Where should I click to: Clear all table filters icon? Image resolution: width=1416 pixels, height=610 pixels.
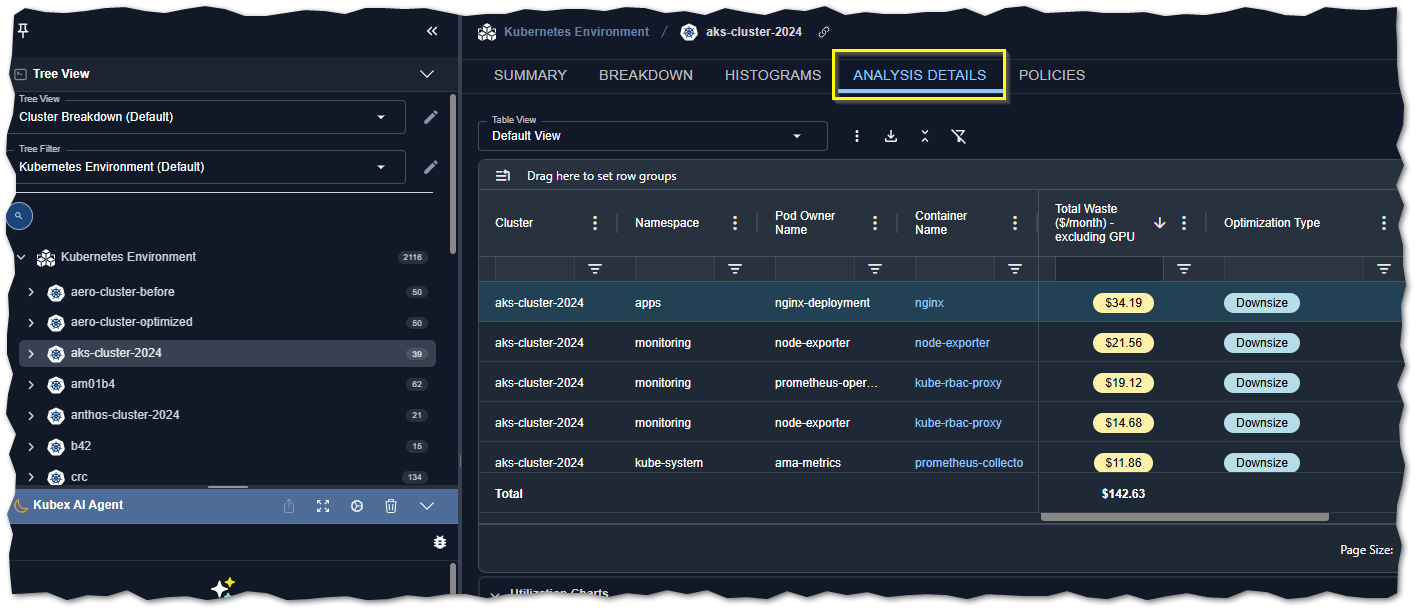pyautogui.click(x=958, y=136)
